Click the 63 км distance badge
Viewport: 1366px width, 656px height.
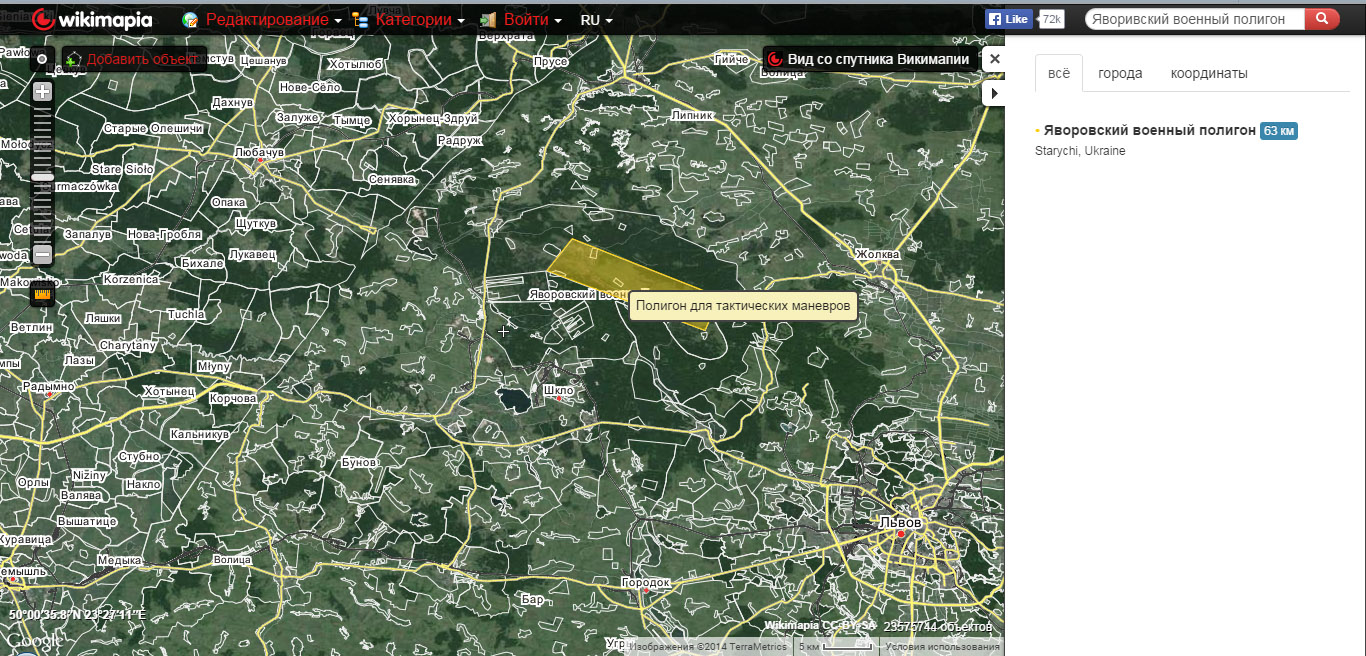pyautogui.click(x=1279, y=131)
